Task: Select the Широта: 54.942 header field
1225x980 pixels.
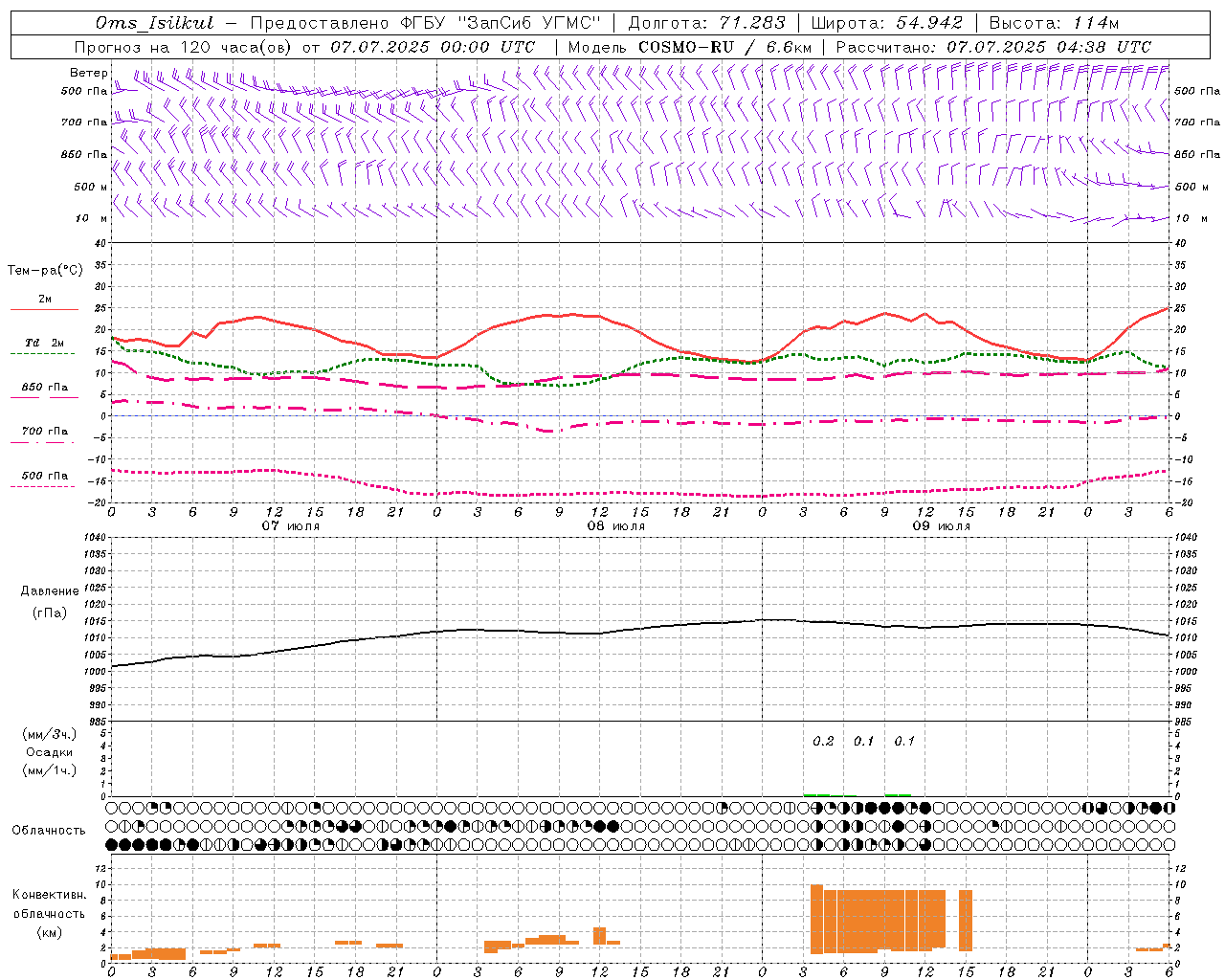Action: click(886, 23)
